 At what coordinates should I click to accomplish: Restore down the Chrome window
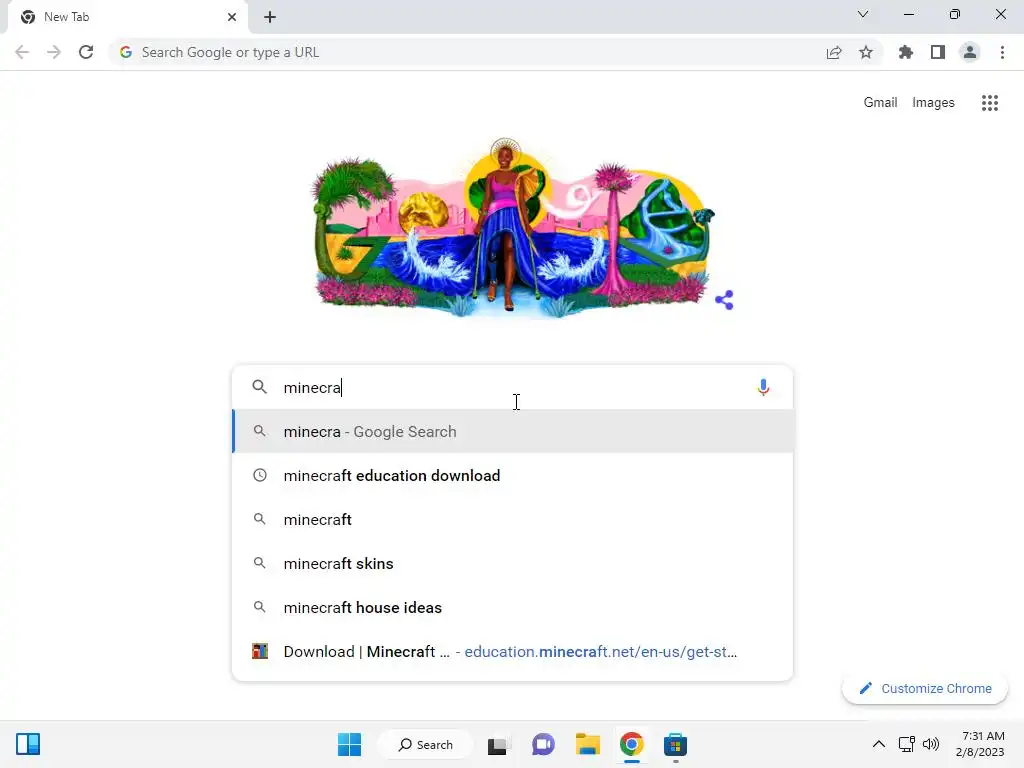pos(955,14)
